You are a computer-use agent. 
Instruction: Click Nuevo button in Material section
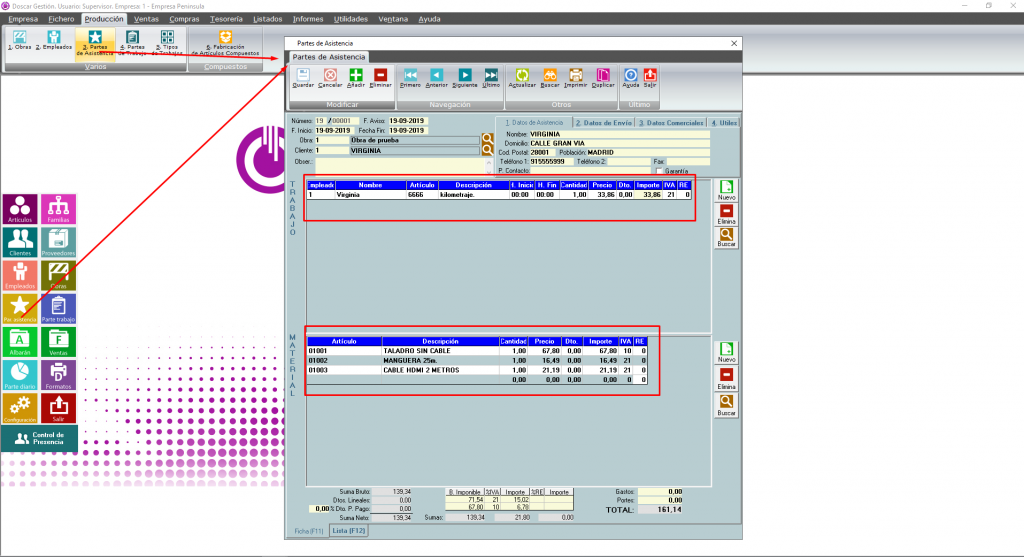[x=726, y=353]
